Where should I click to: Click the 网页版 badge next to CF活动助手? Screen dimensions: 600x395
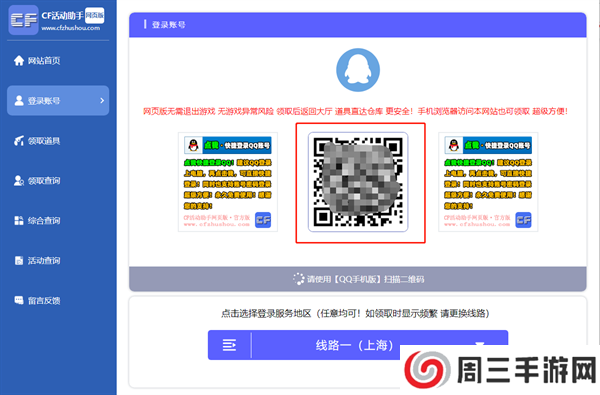tap(94, 15)
